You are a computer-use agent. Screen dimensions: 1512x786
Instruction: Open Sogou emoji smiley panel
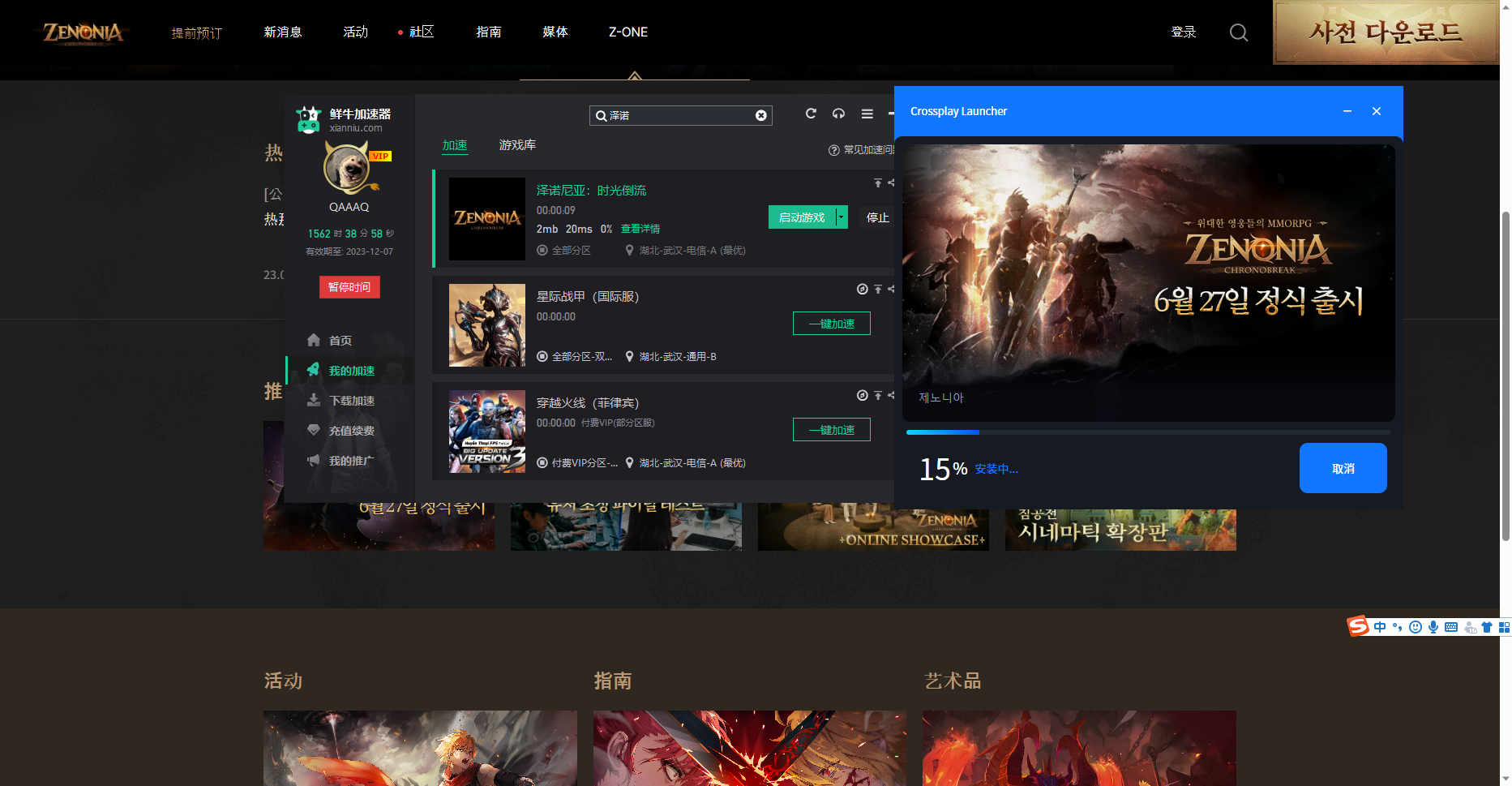[1416, 627]
